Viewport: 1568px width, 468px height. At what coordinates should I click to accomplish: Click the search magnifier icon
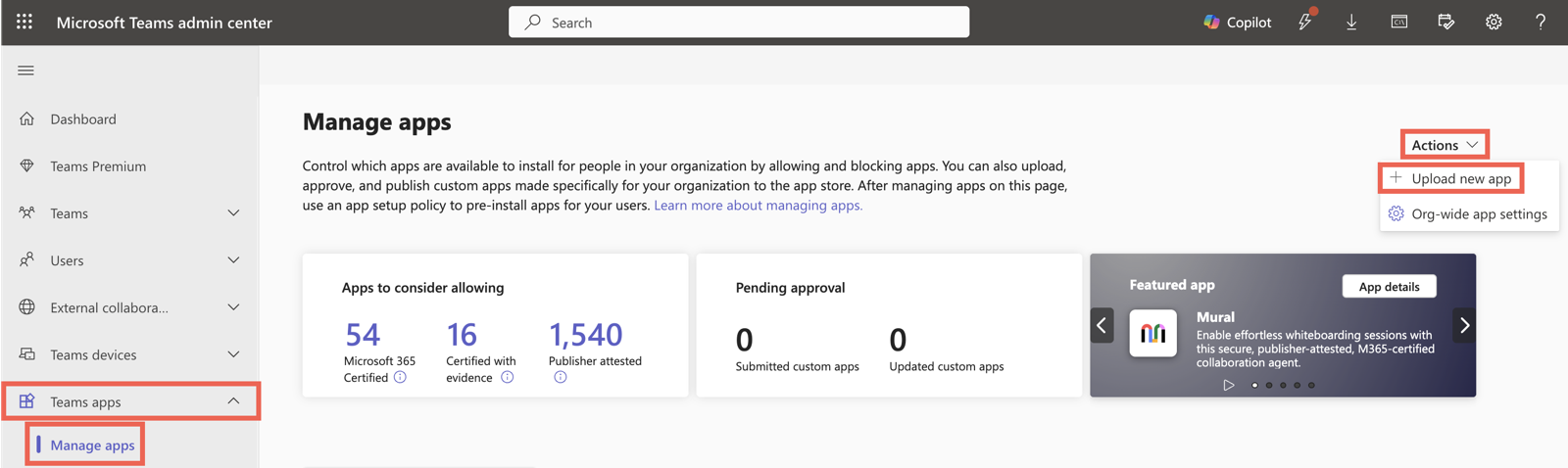coord(532,22)
